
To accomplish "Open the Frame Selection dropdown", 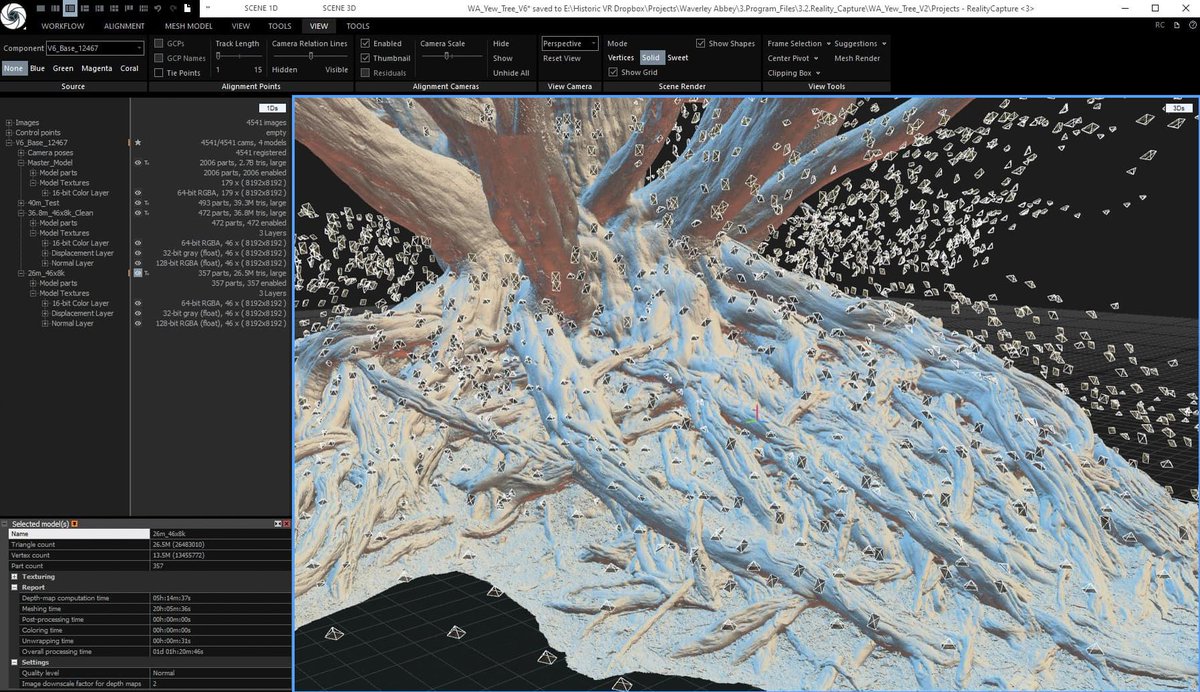I will [799, 44].
